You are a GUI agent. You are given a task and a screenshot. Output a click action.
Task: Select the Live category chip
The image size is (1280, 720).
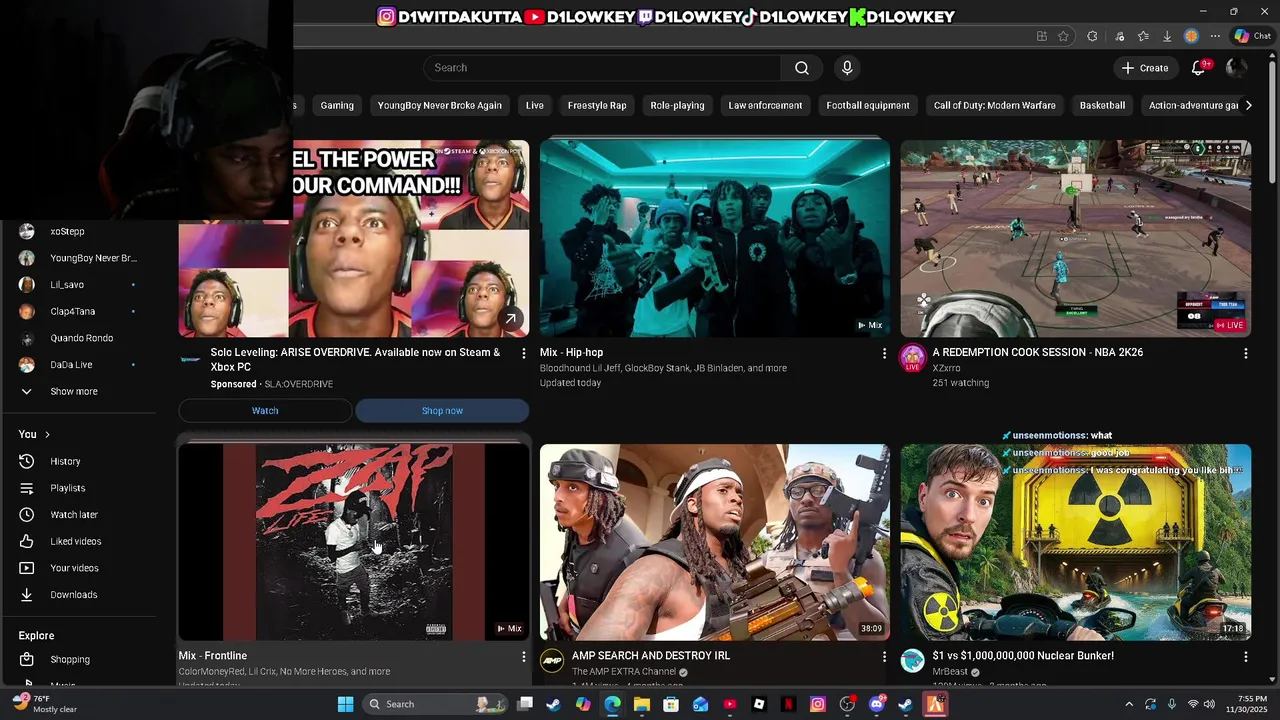tap(535, 105)
